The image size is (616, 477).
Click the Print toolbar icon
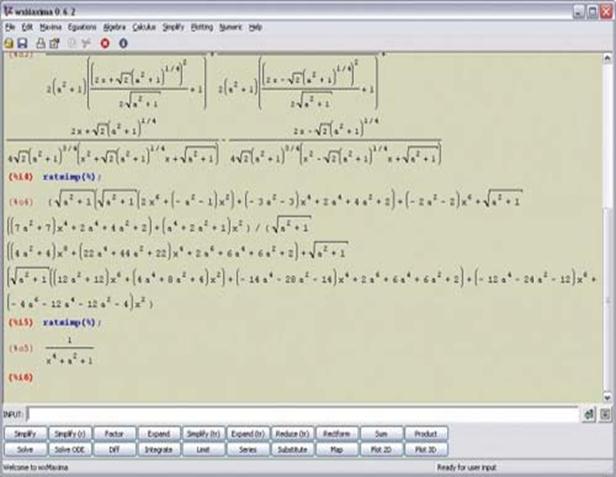pos(40,43)
